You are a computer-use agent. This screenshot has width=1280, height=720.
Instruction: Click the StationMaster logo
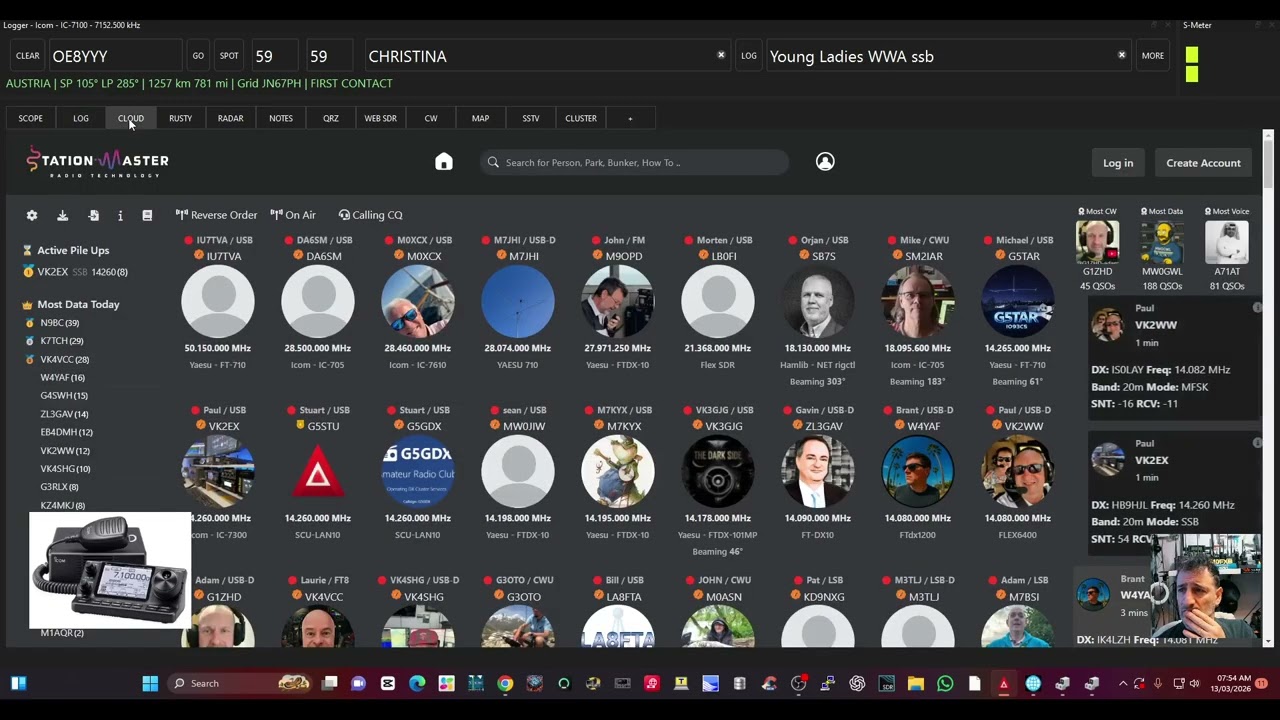click(x=98, y=162)
